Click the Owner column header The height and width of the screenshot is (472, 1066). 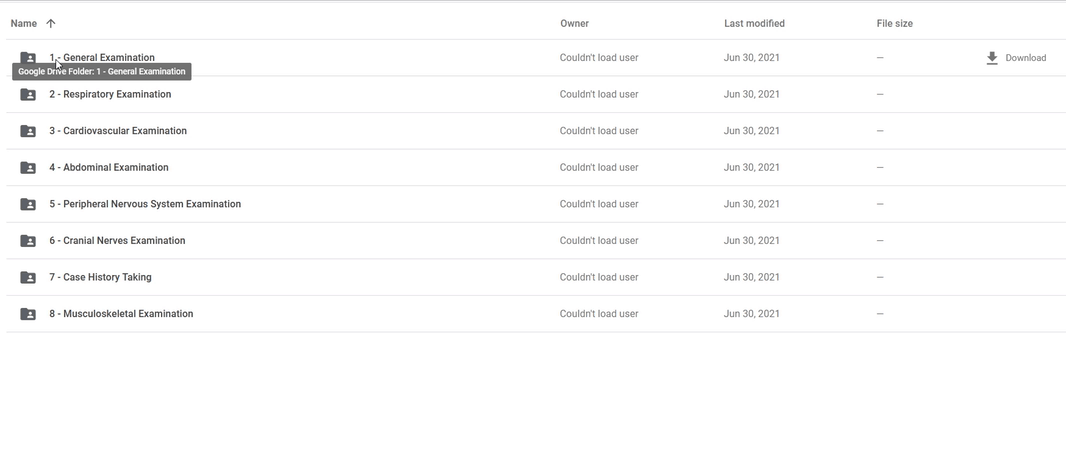click(x=574, y=23)
